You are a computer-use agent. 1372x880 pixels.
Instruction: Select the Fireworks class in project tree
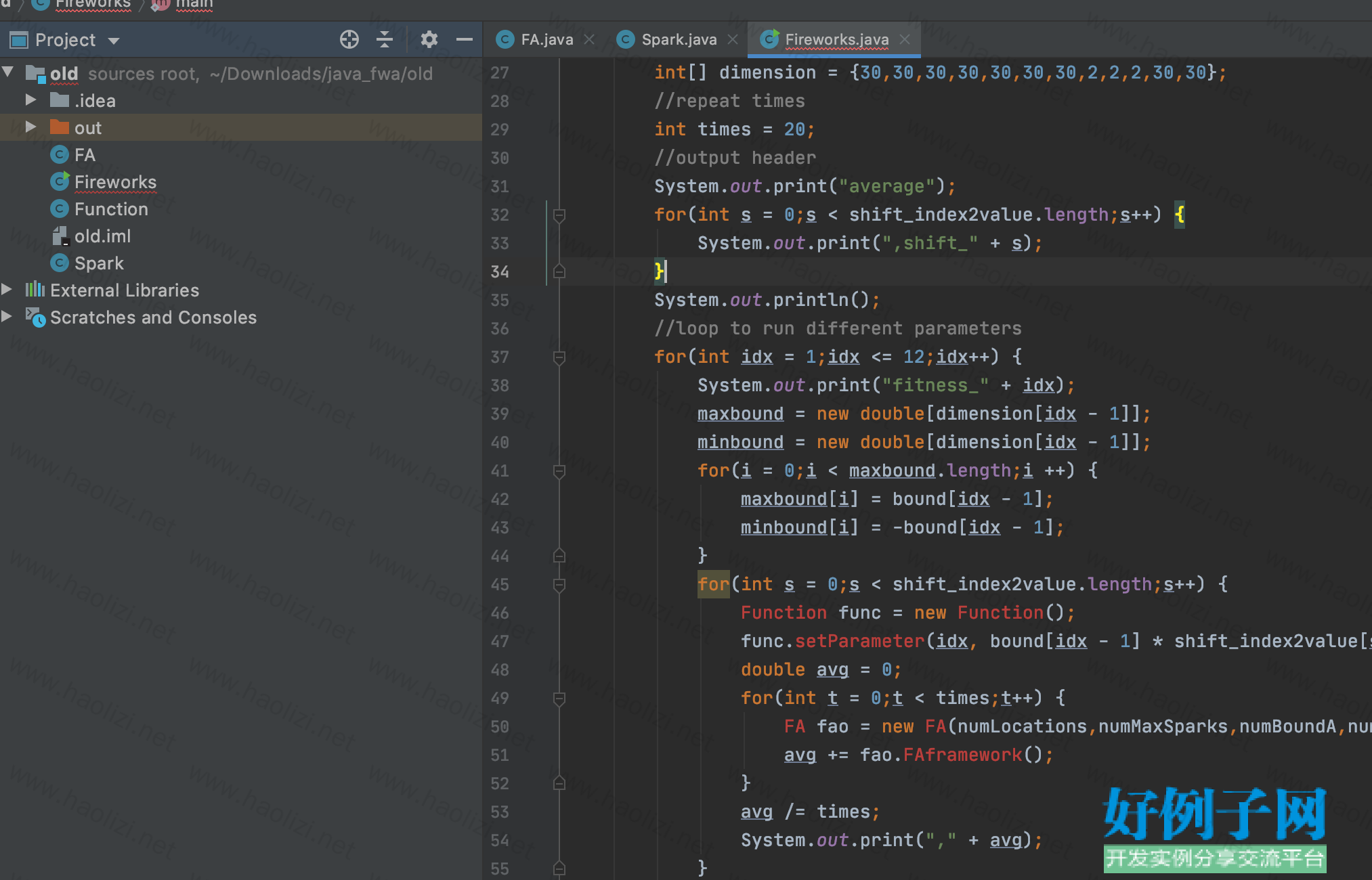(x=115, y=182)
